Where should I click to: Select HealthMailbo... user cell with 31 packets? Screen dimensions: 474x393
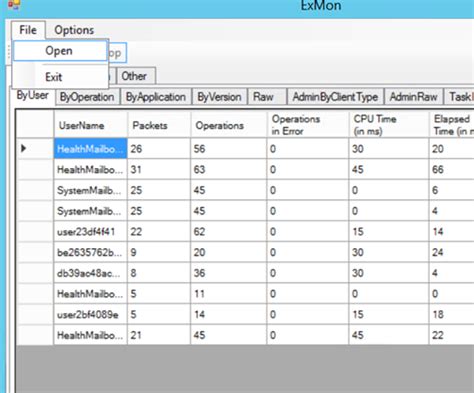click(x=90, y=169)
